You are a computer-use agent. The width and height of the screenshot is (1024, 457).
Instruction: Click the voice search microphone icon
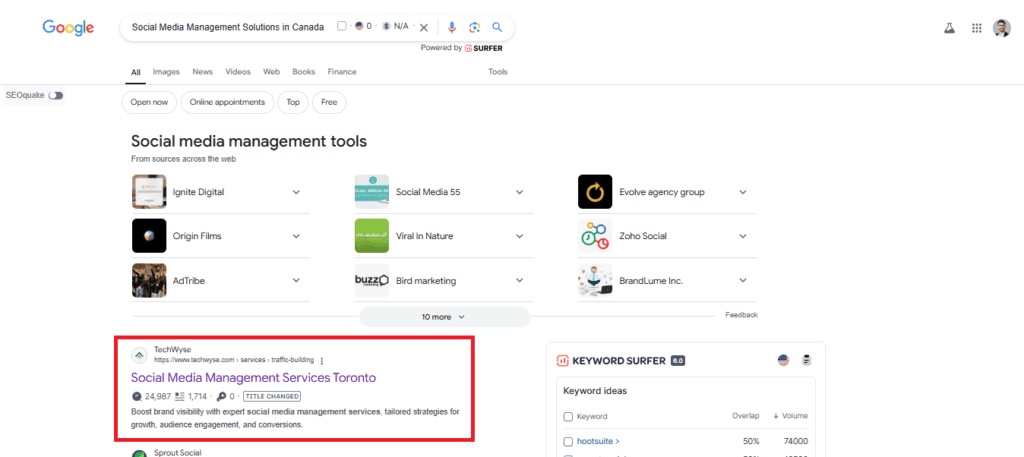pyautogui.click(x=452, y=27)
